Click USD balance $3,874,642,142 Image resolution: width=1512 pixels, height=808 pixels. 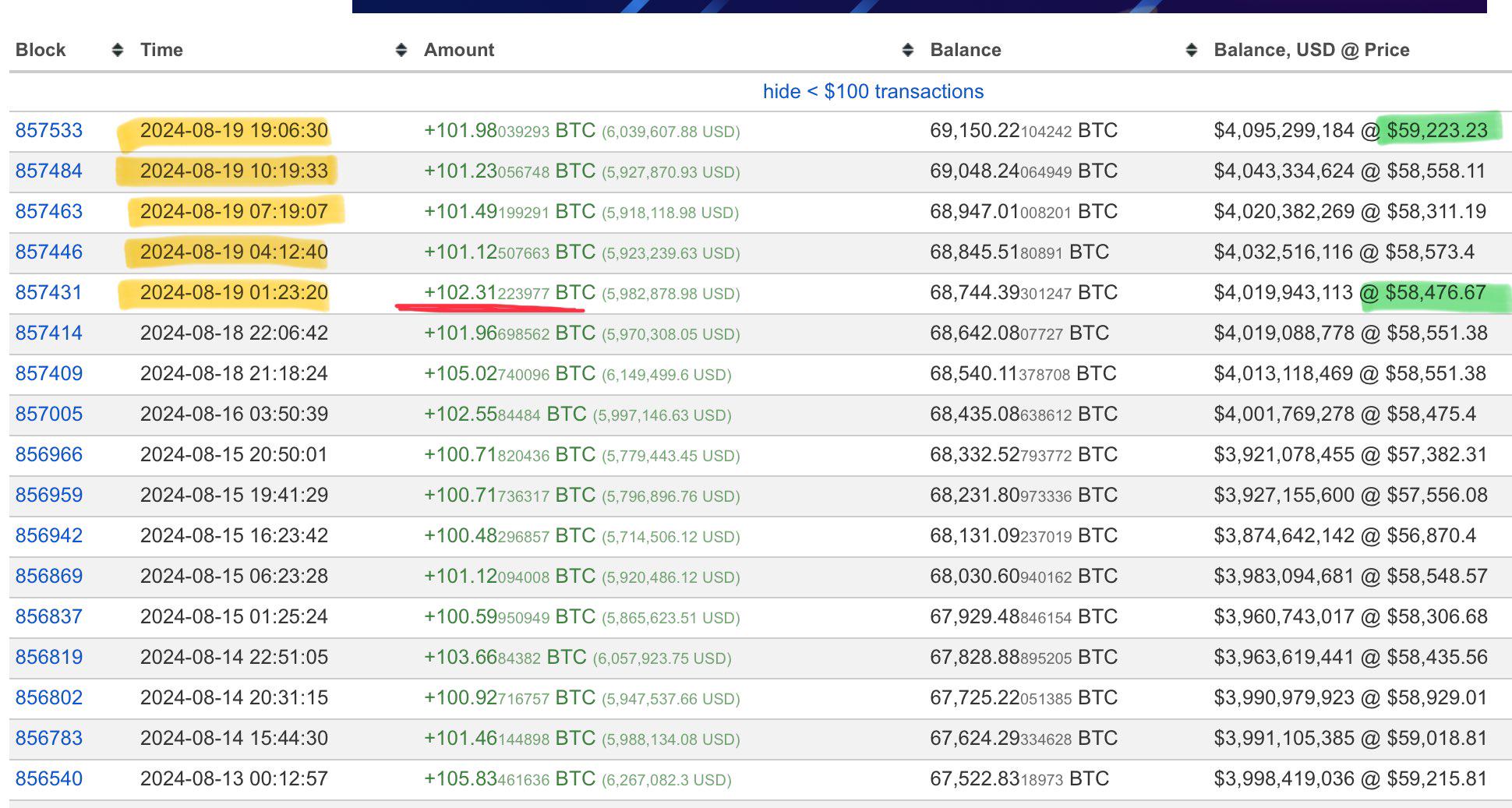click(1284, 535)
